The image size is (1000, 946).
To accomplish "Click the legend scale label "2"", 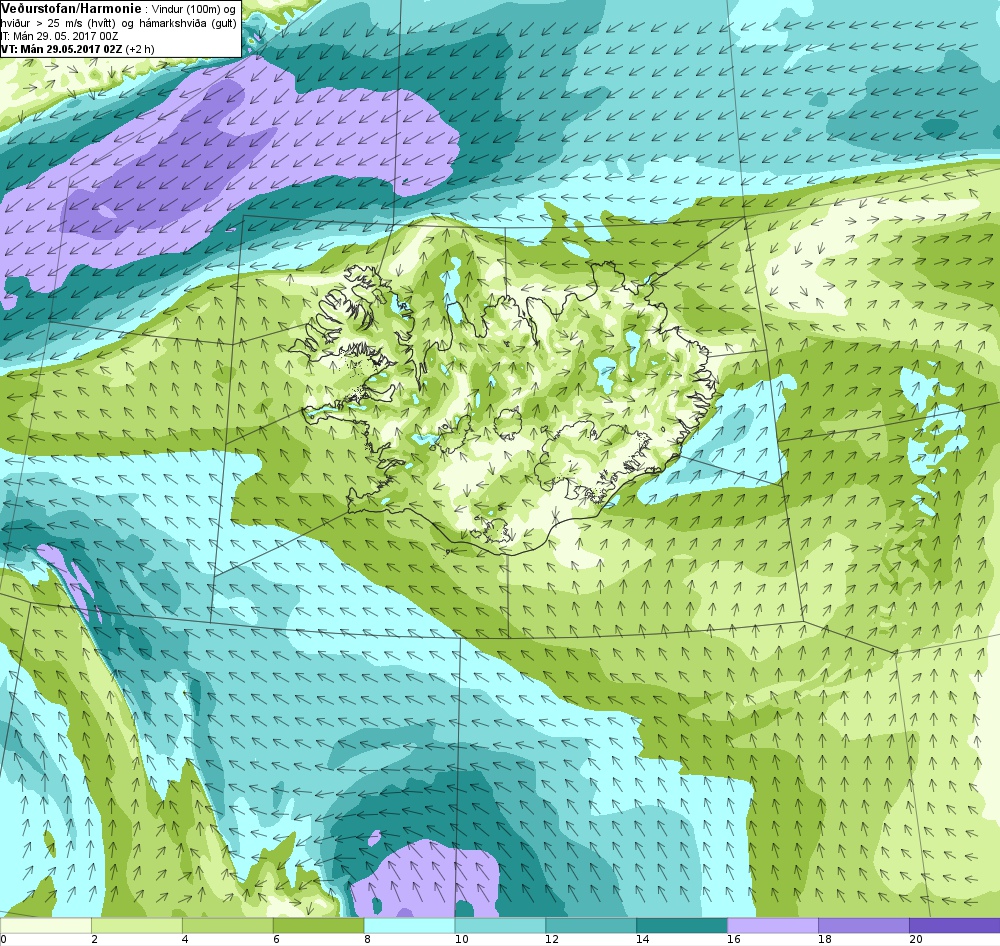I will (x=94, y=939).
